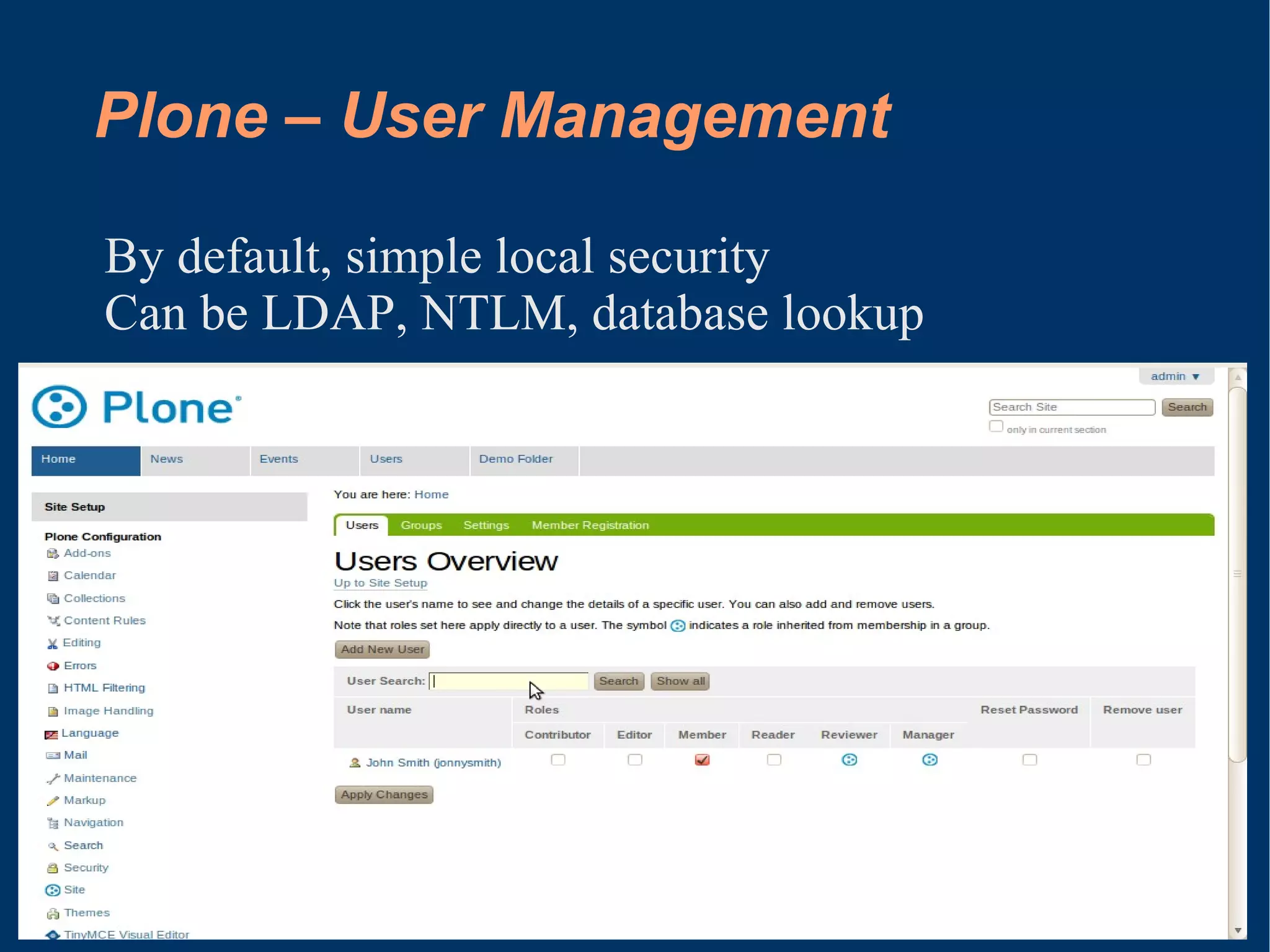Open Mail configuration link
The height and width of the screenshot is (952, 1270).
(76, 755)
